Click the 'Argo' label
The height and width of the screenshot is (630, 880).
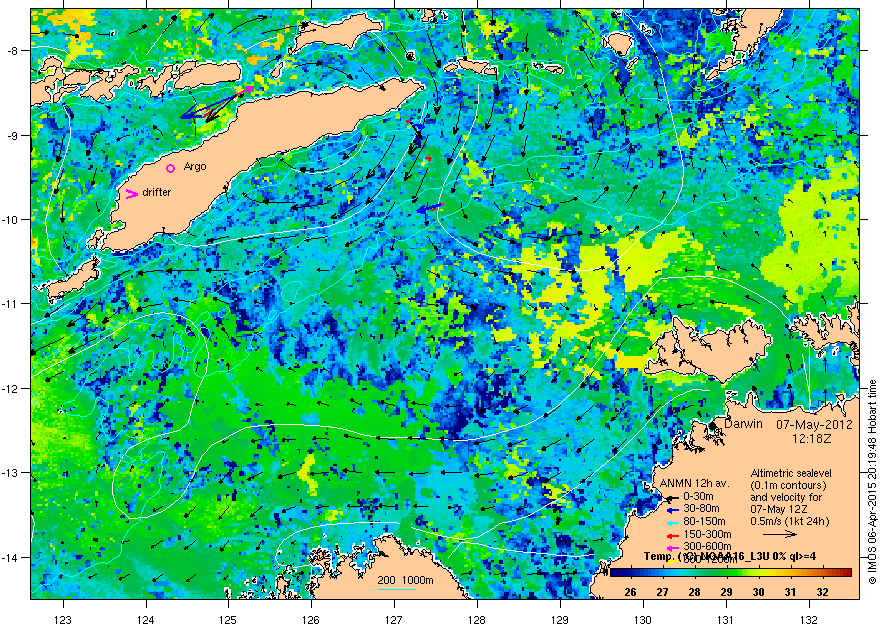click(x=195, y=167)
